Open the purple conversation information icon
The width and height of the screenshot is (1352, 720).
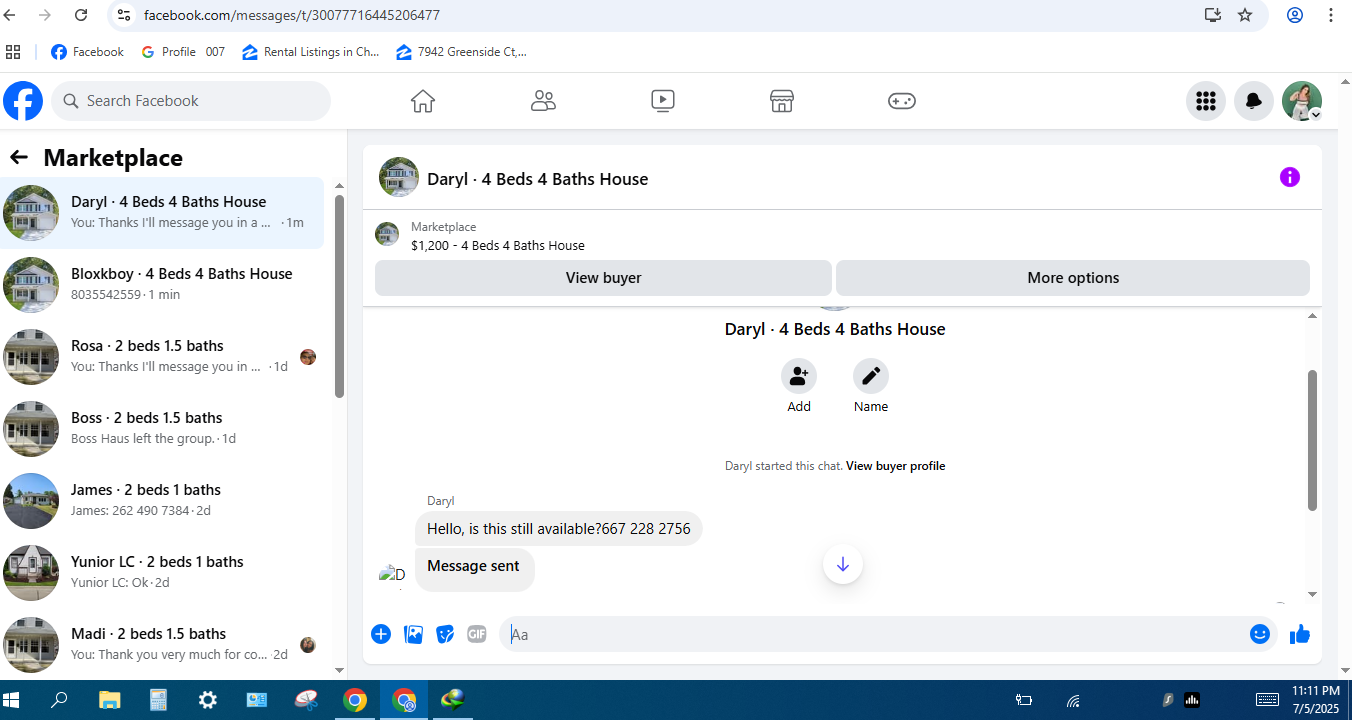coord(1290,177)
